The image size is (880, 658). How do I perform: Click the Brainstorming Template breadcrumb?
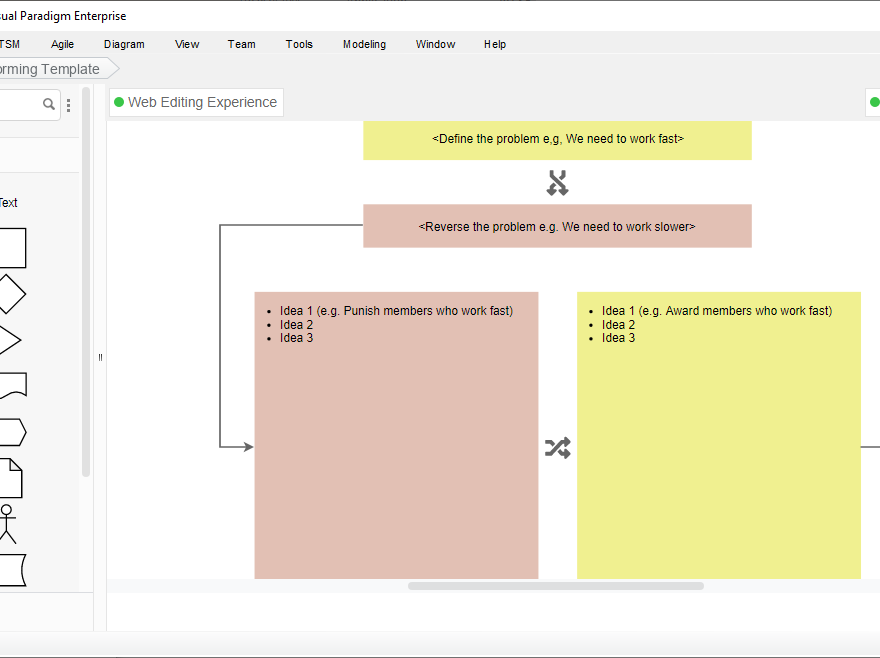(x=52, y=69)
